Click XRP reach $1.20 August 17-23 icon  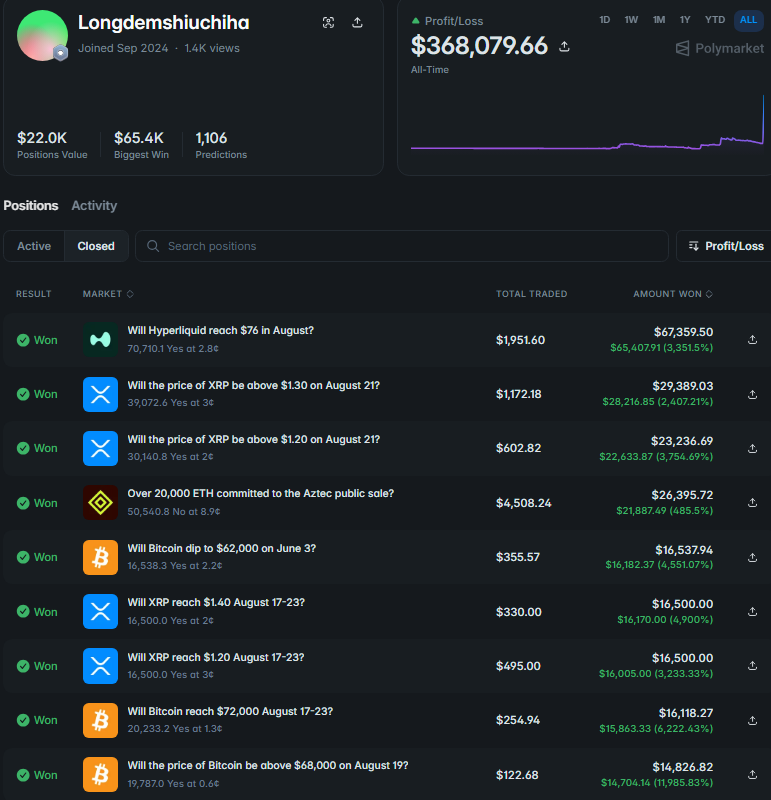click(x=101, y=666)
